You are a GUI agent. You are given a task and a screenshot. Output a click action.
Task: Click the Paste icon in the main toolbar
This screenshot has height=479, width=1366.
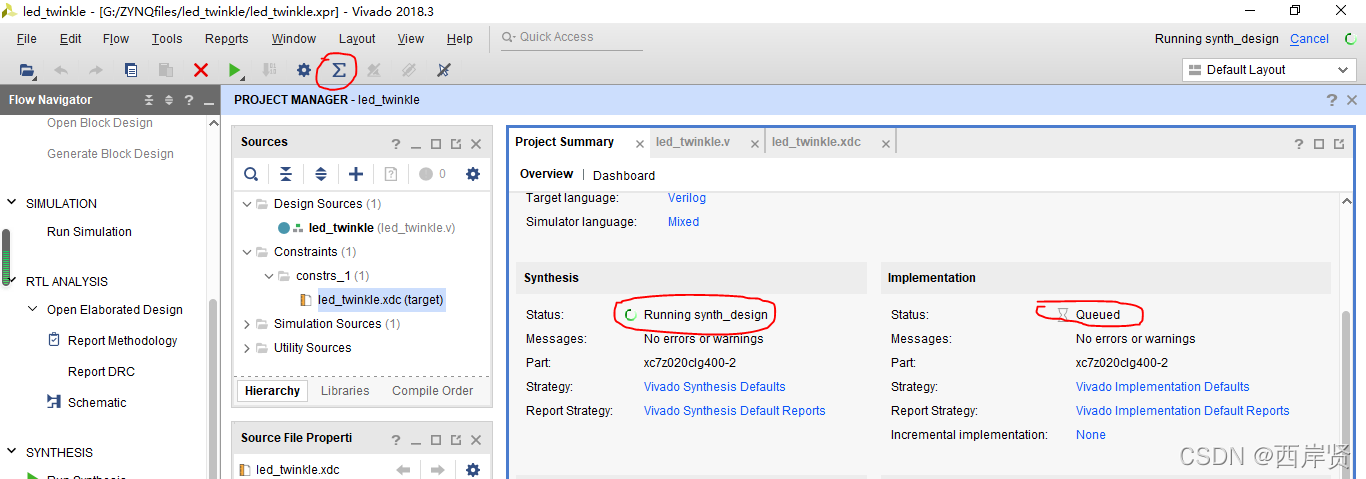click(x=166, y=70)
